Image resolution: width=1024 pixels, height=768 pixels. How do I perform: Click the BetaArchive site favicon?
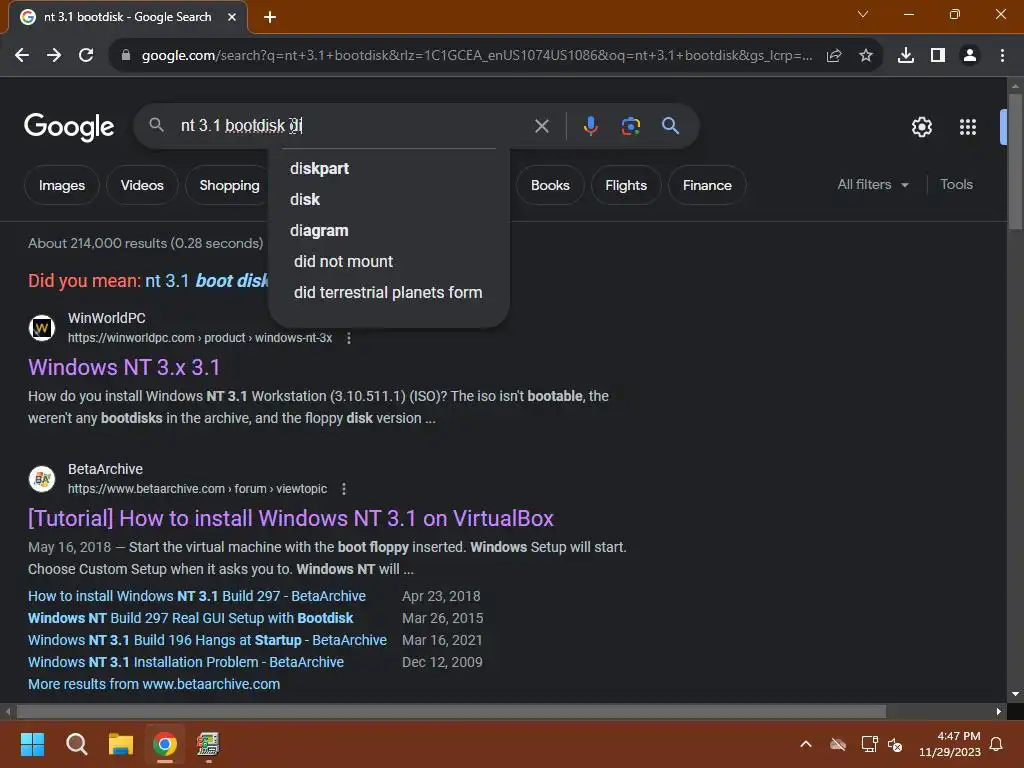tap(42, 479)
